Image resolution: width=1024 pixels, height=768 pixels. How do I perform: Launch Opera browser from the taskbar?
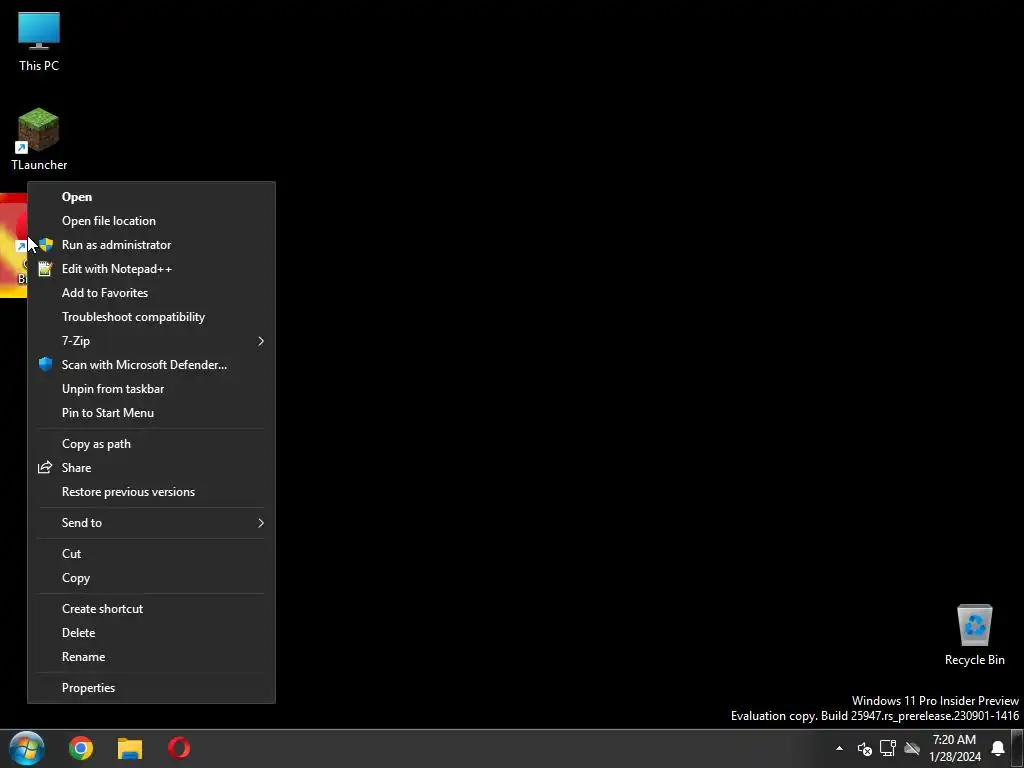click(x=179, y=748)
